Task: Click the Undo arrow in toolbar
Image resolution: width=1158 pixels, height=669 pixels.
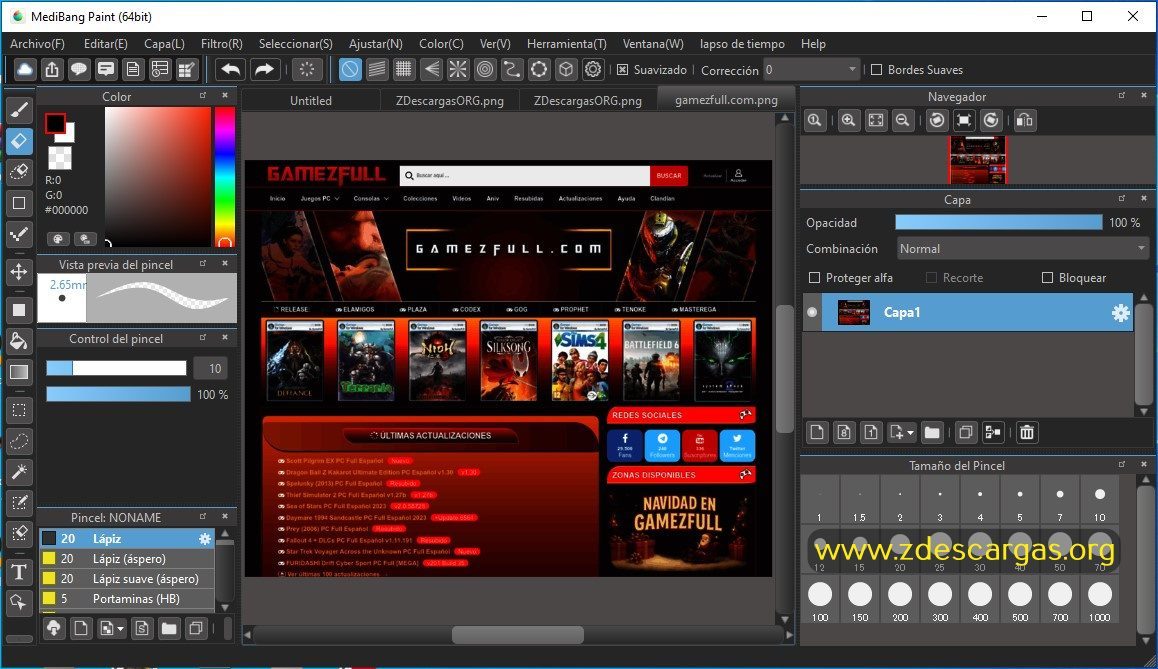Action: click(x=230, y=70)
